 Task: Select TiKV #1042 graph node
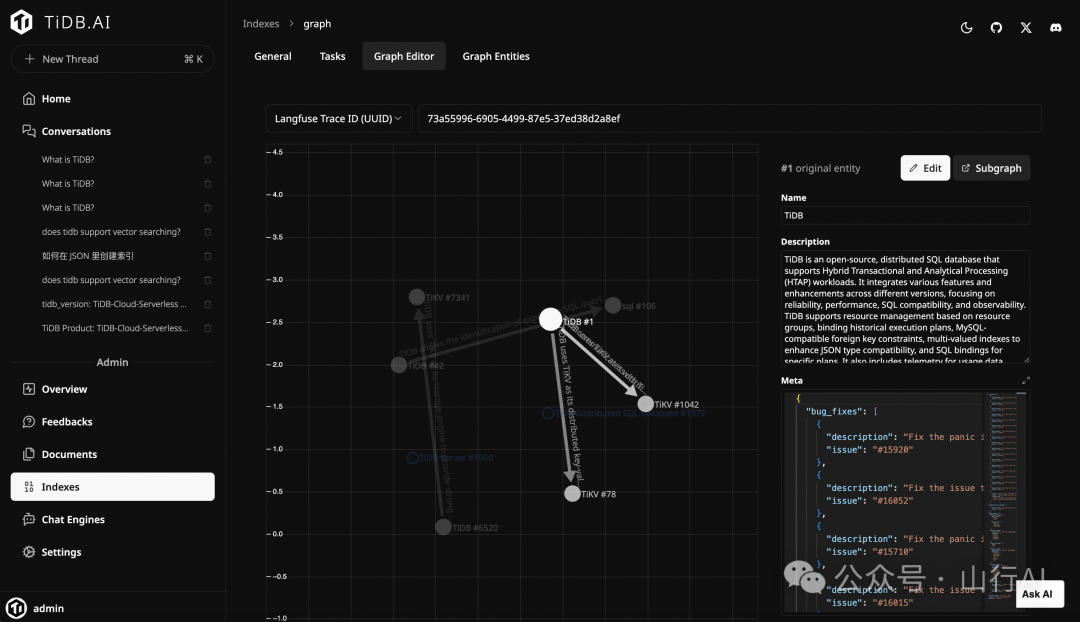coord(645,404)
